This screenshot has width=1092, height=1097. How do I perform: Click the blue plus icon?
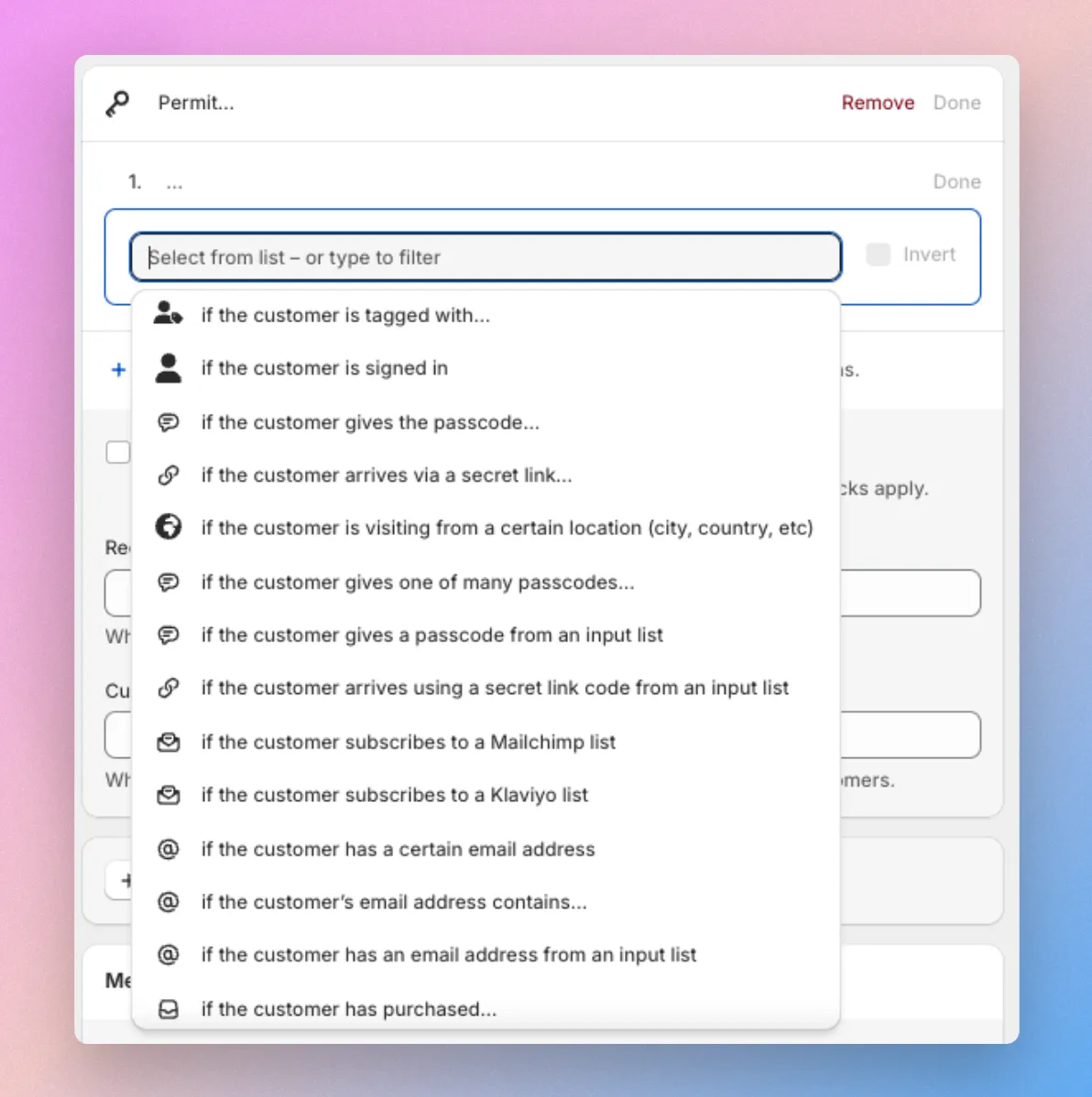118,369
